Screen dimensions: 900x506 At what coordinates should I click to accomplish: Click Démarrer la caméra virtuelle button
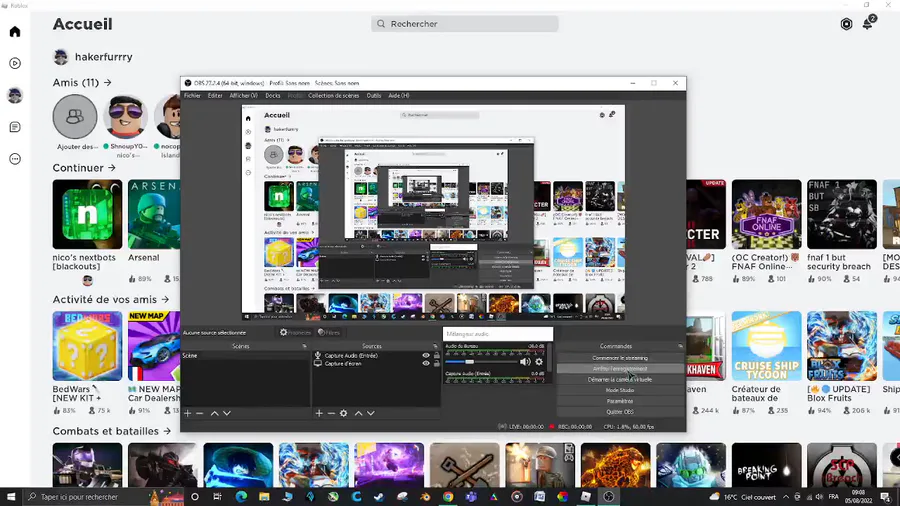point(620,380)
